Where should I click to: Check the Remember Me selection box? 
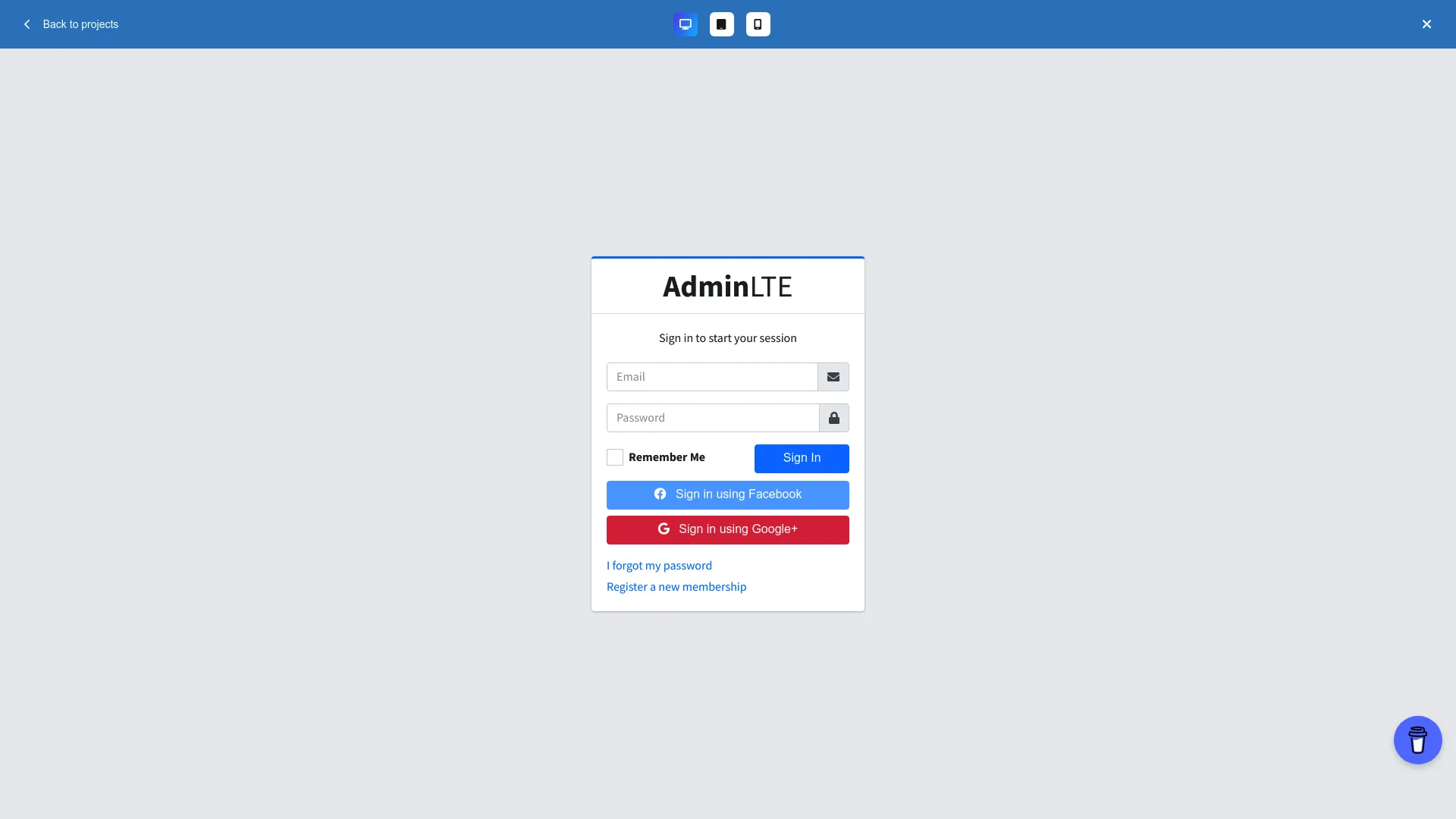(x=615, y=457)
